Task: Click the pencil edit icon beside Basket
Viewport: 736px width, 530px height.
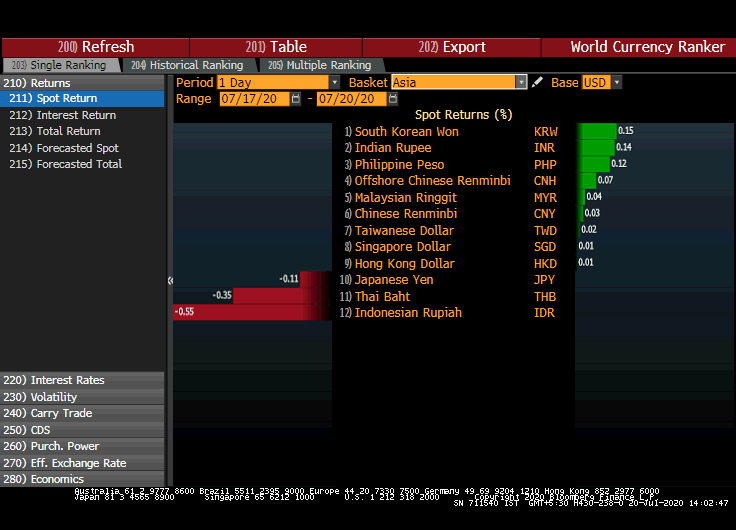Action: 537,82
